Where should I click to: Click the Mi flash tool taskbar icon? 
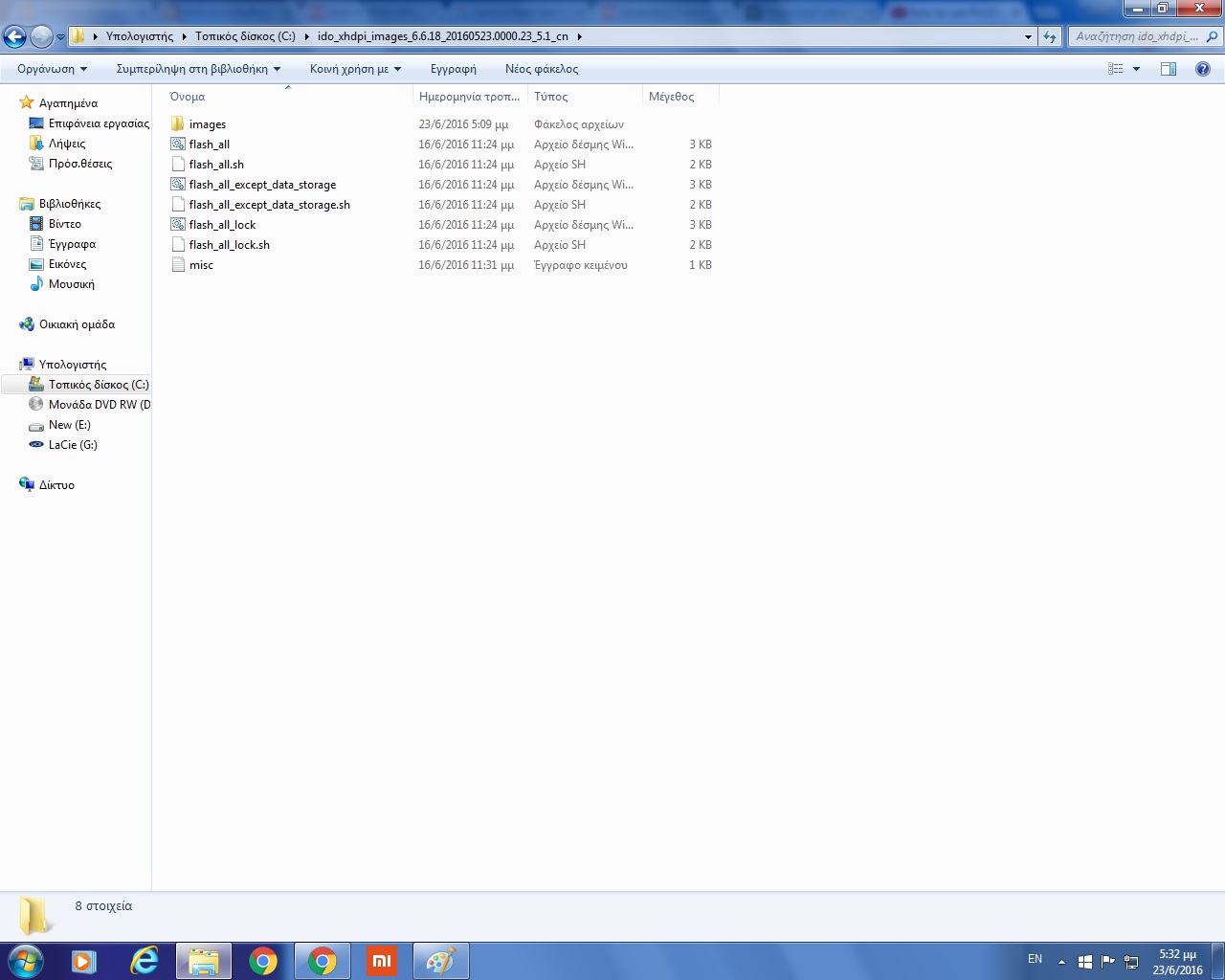click(381, 961)
